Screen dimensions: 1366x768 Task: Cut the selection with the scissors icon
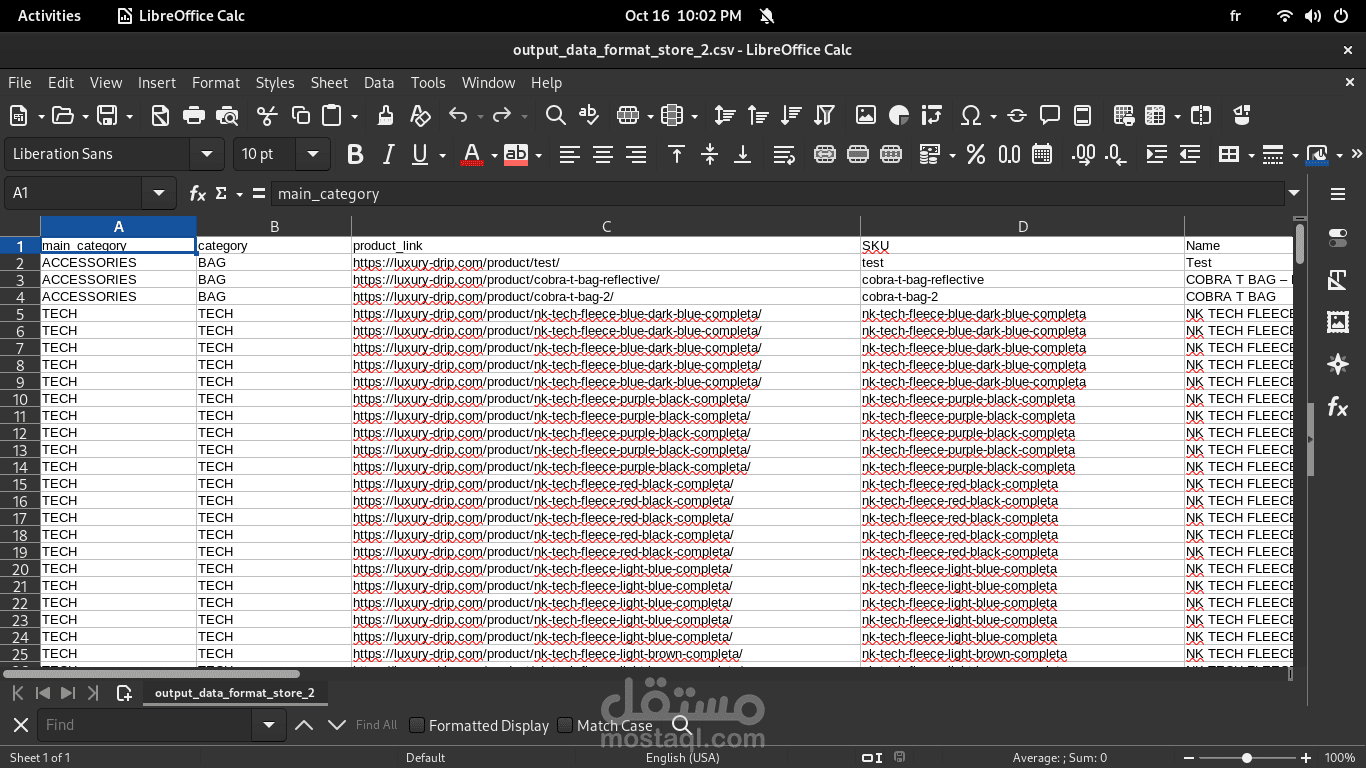[x=266, y=116]
